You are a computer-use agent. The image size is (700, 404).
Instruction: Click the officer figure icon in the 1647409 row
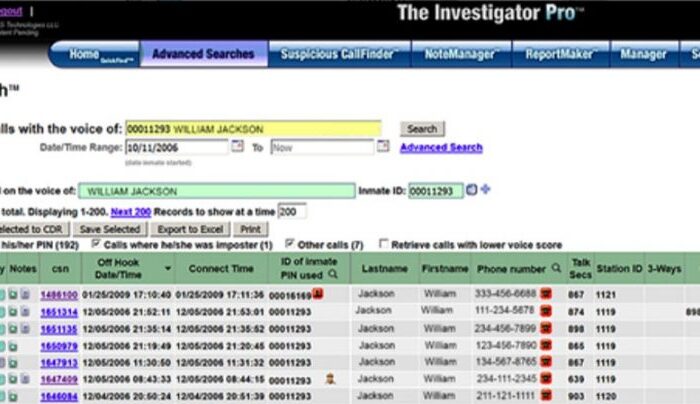(x=330, y=379)
